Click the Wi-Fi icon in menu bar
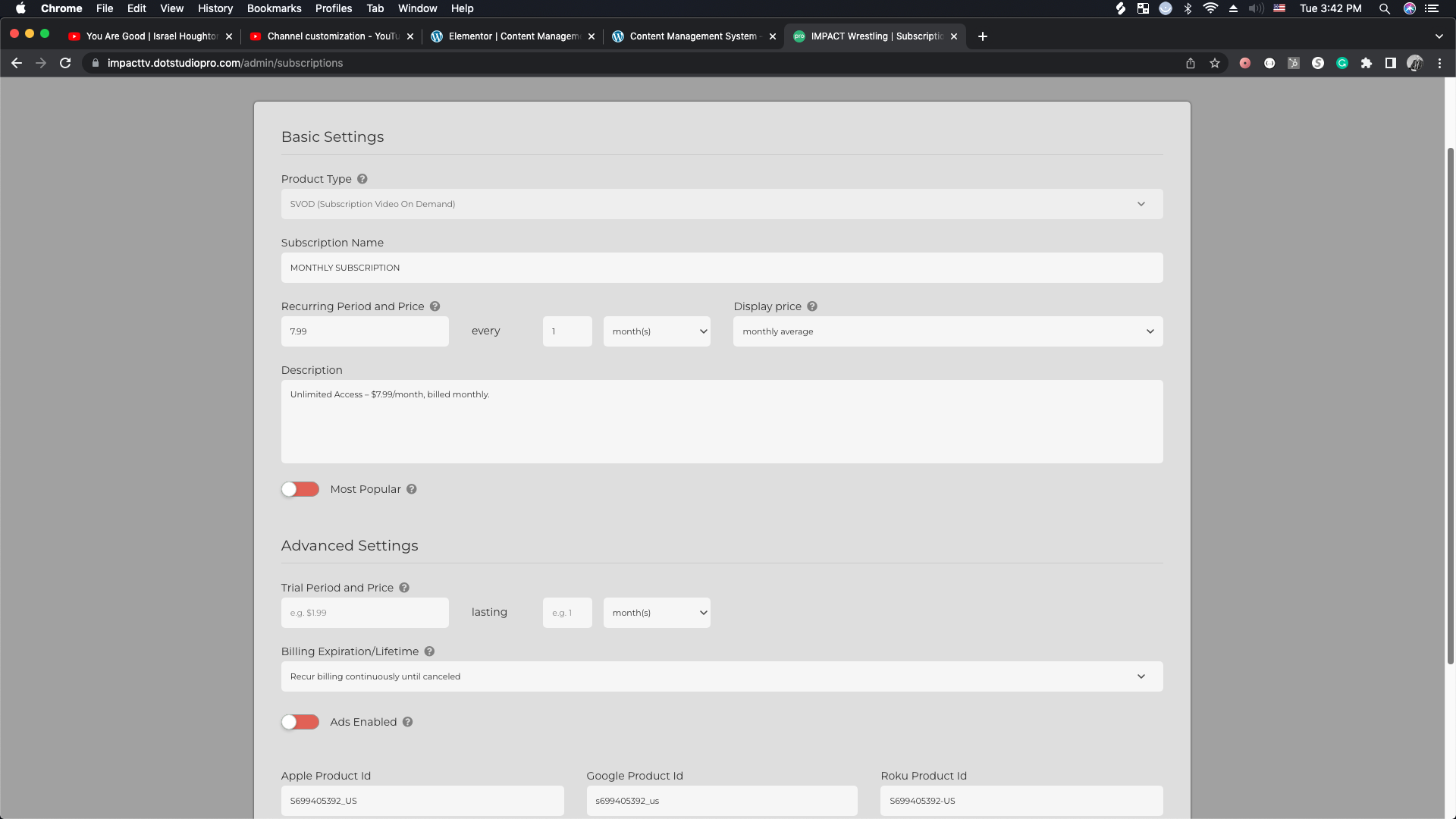Image resolution: width=1456 pixels, height=819 pixels. [1210, 8]
